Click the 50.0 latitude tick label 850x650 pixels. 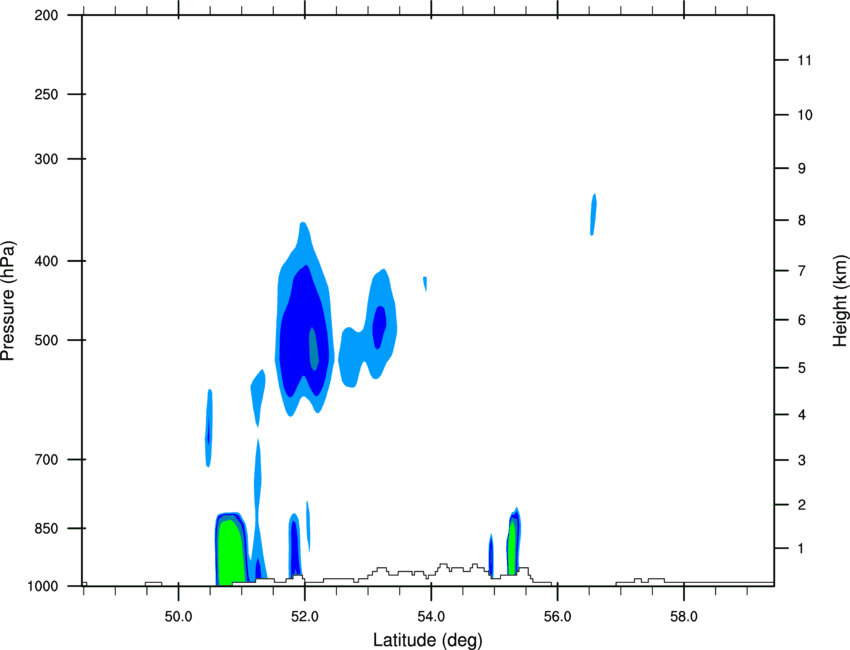[x=178, y=617]
